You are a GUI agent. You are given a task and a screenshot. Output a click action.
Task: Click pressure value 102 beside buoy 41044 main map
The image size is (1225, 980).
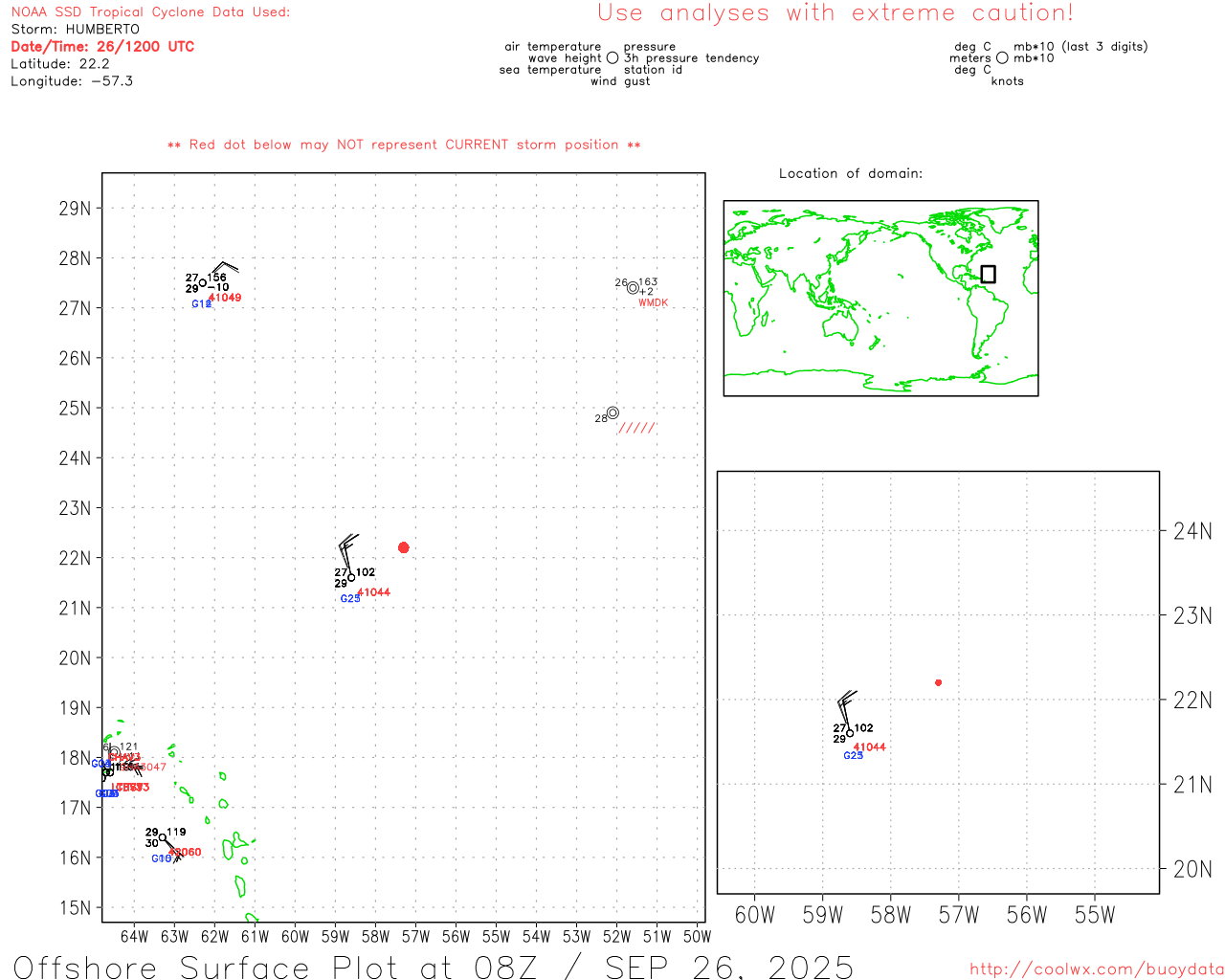tap(366, 572)
